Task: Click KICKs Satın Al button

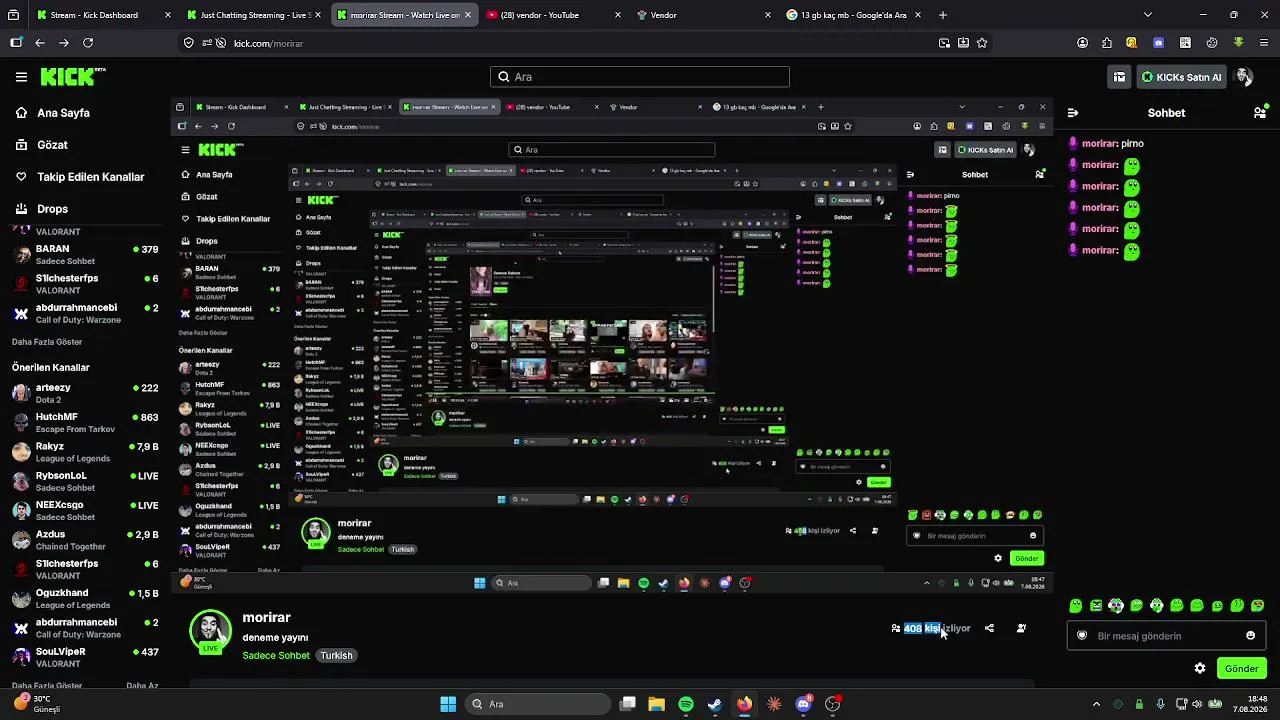Action: point(1181,77)
